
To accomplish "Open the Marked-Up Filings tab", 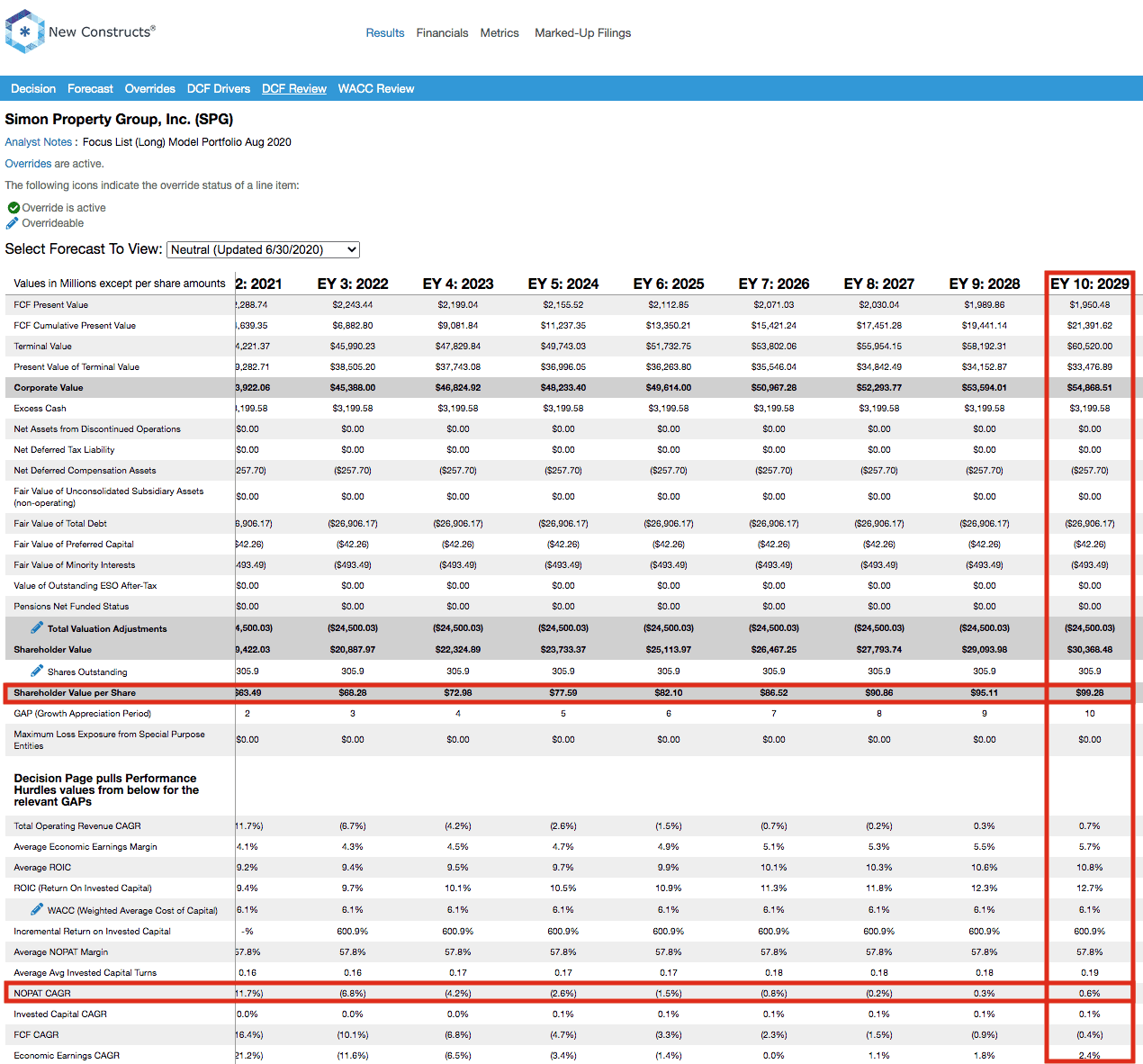I will point(583,33).
